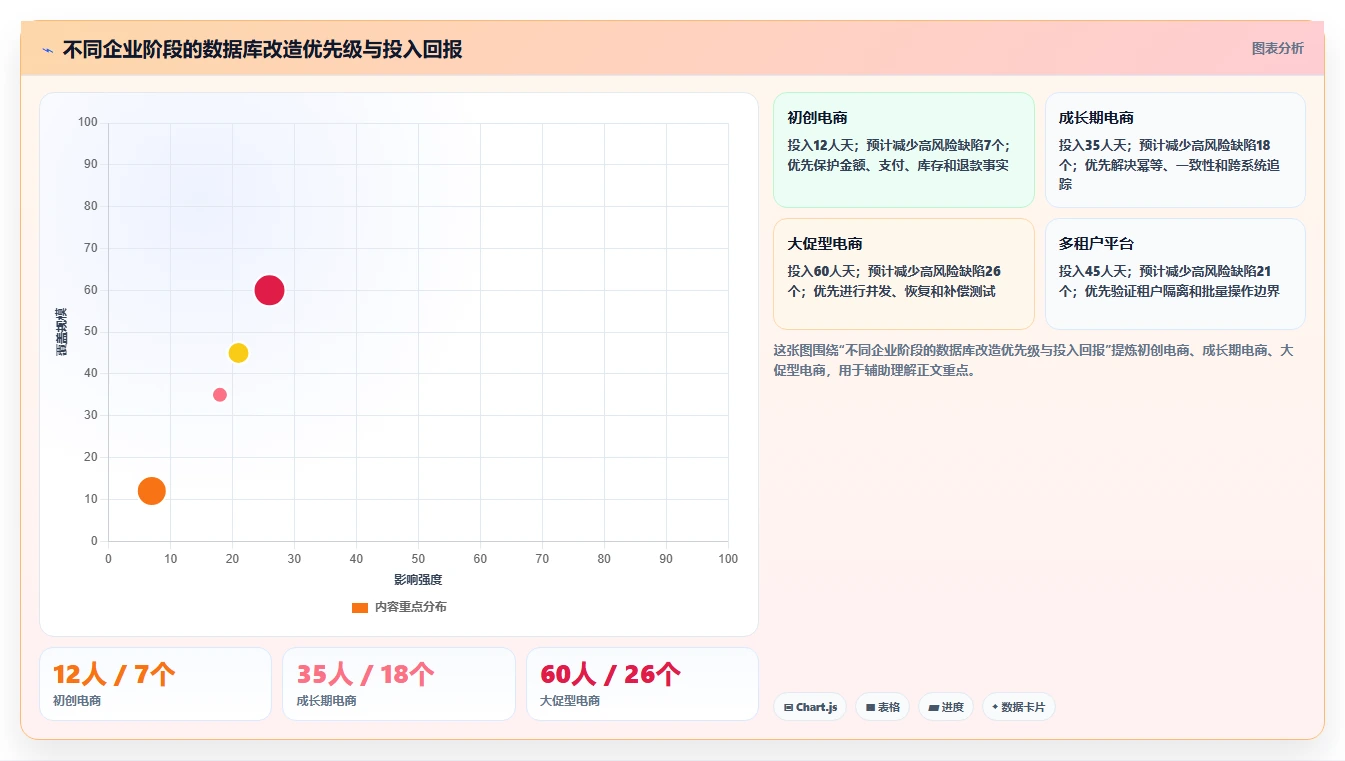Open the 成长期电商 info card at top right
This screenshot has width=1345, height=761.
click(1175, 150)
